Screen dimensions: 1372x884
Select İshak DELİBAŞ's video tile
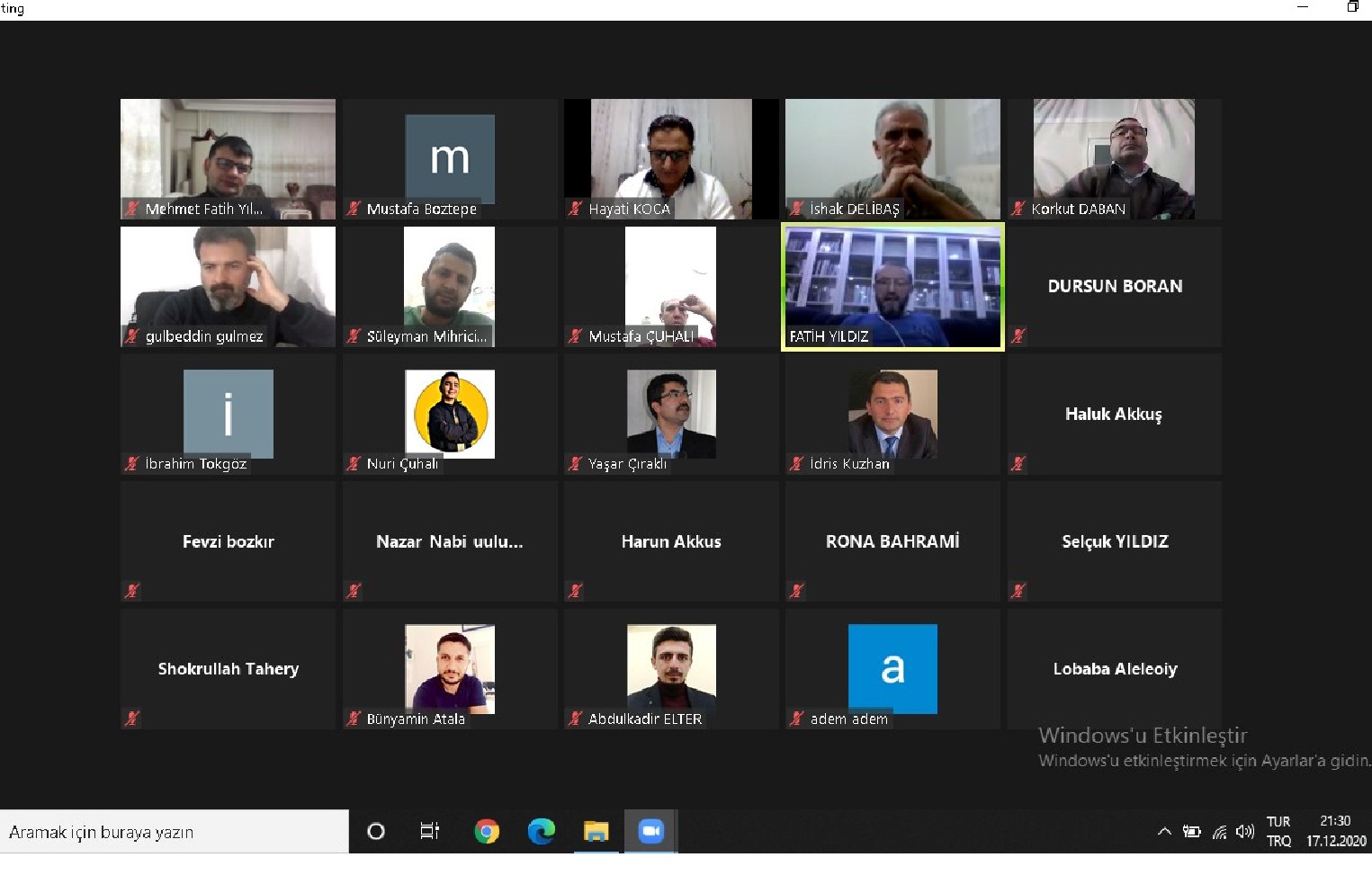point(892,159)
